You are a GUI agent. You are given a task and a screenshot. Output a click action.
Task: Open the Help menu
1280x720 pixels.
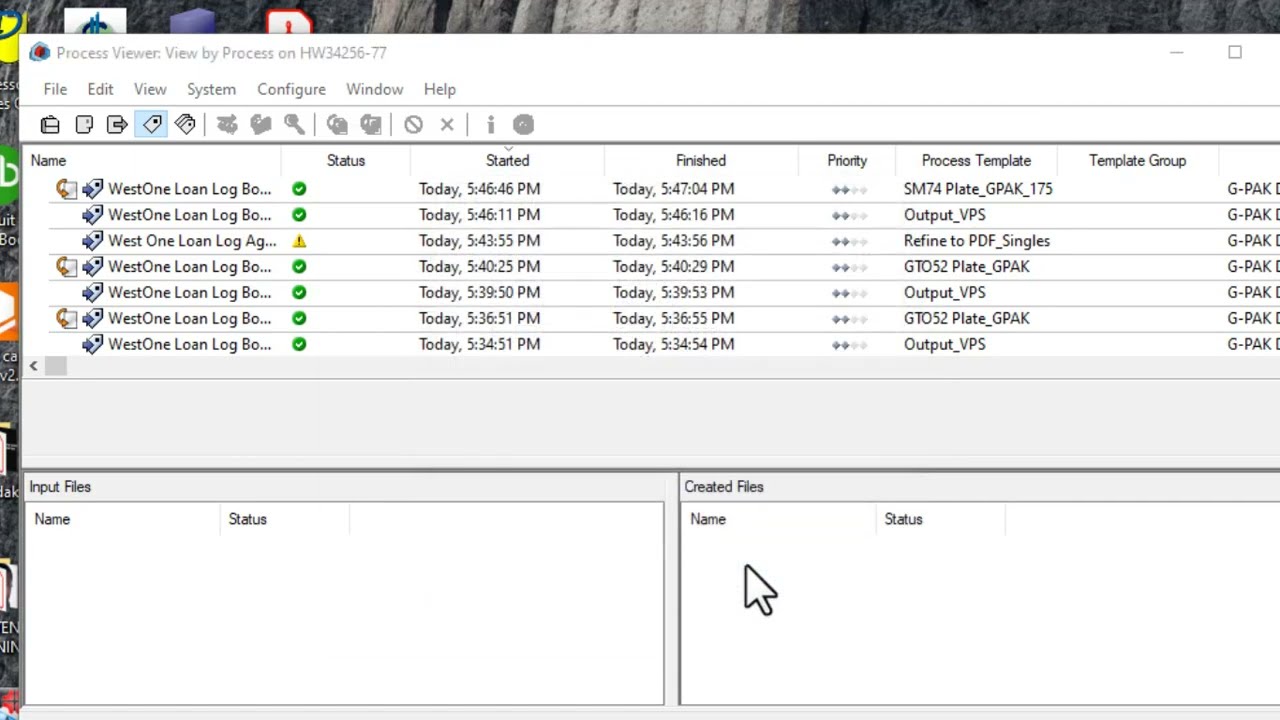tap(439, 89)
